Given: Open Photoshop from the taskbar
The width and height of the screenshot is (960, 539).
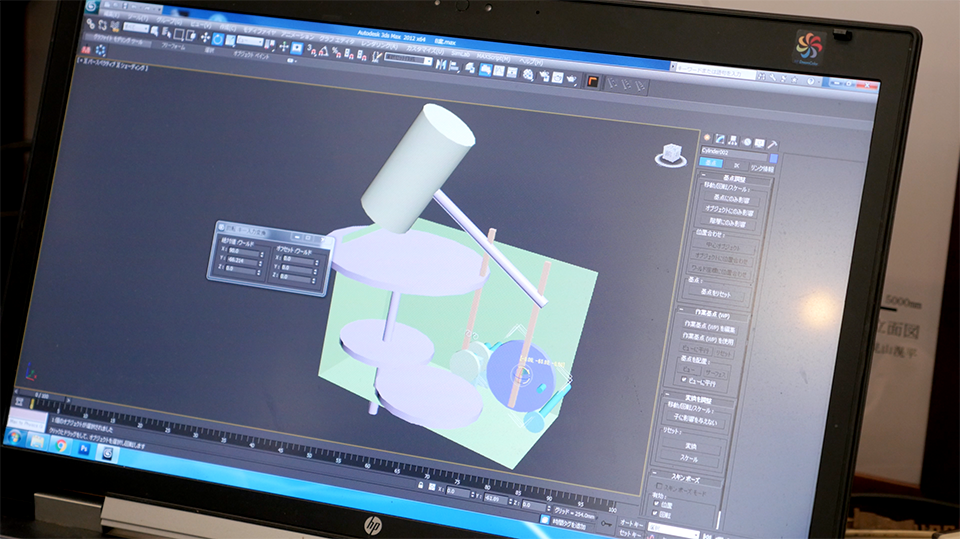Looking at the screenshot, I should click(84, 449).
